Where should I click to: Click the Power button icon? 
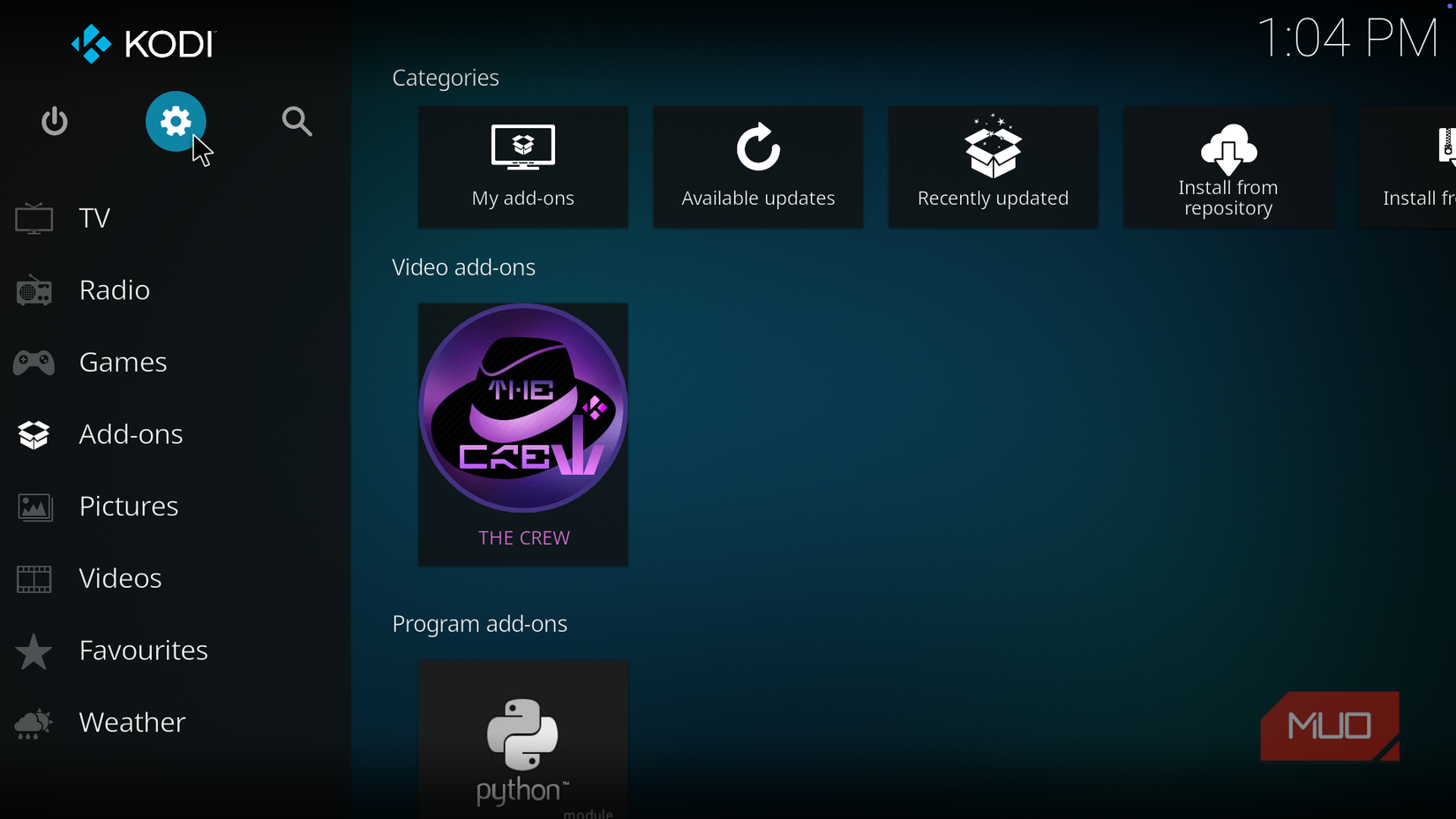pyautogui.click(x=54, y=122)
